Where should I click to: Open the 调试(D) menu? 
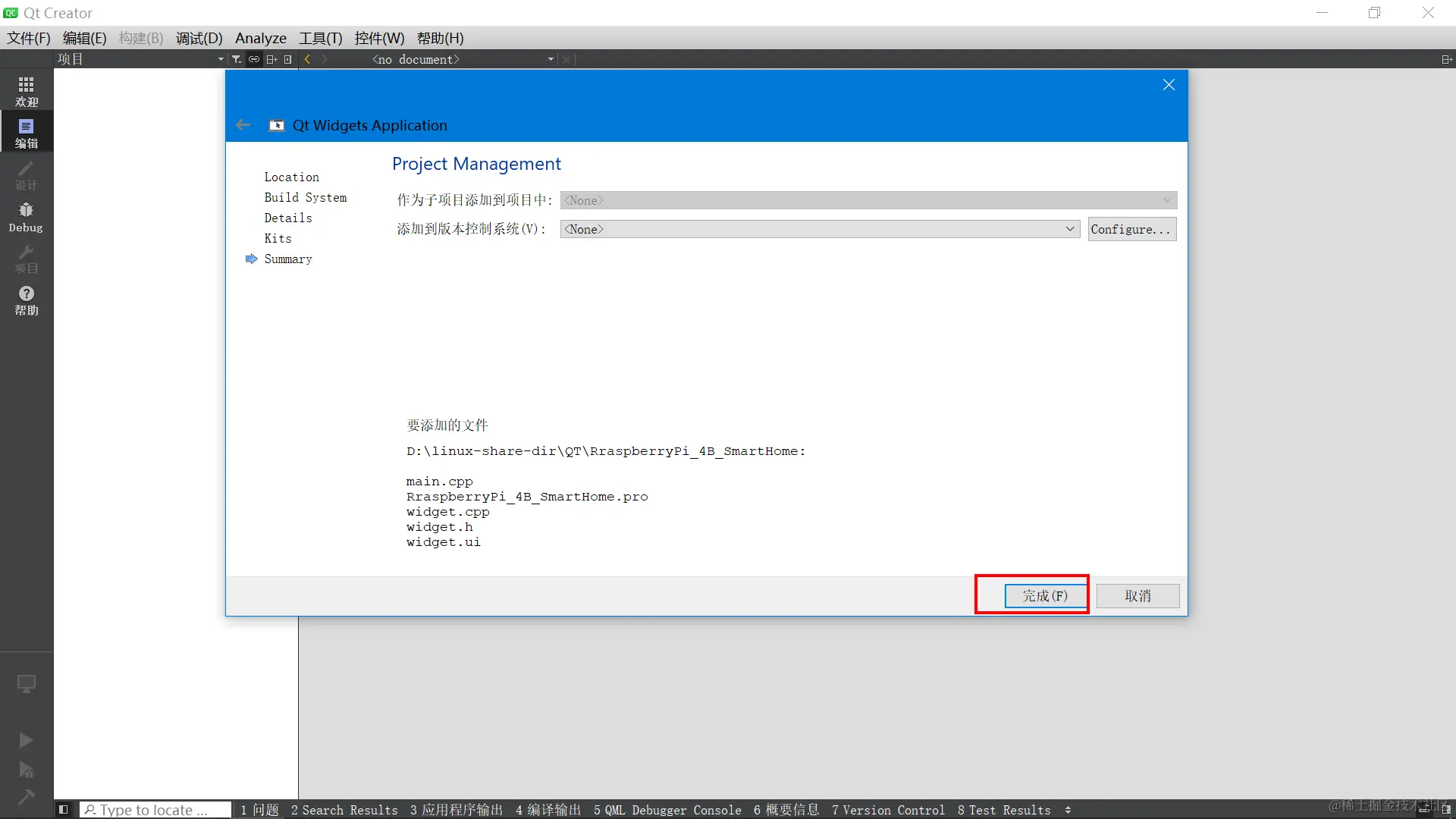point(199,38)
